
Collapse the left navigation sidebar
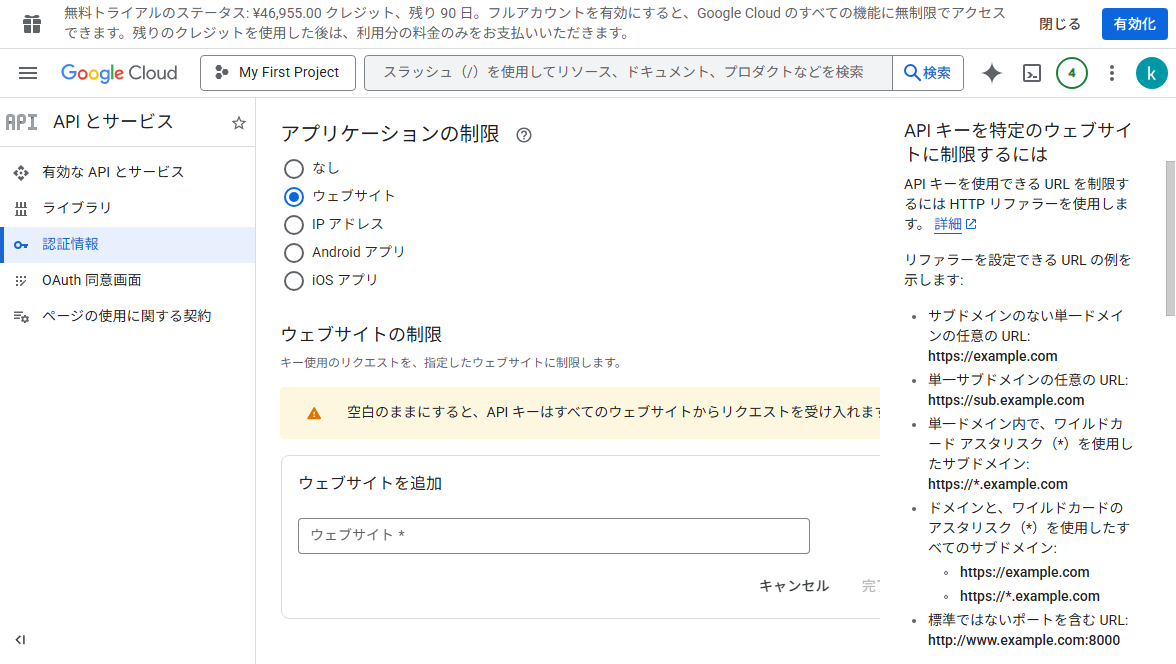[x=20, y=640]
